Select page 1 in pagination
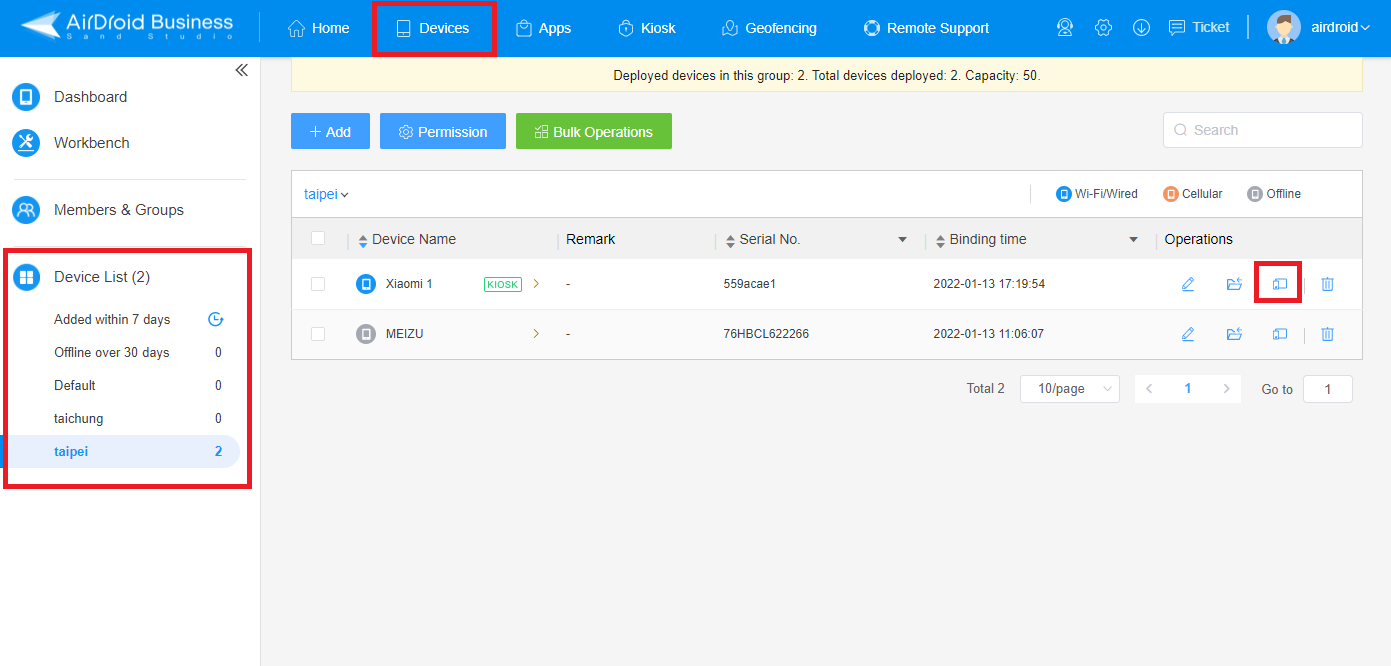1391x666 pixels. pyautogui.click(x=1188, y=389)
